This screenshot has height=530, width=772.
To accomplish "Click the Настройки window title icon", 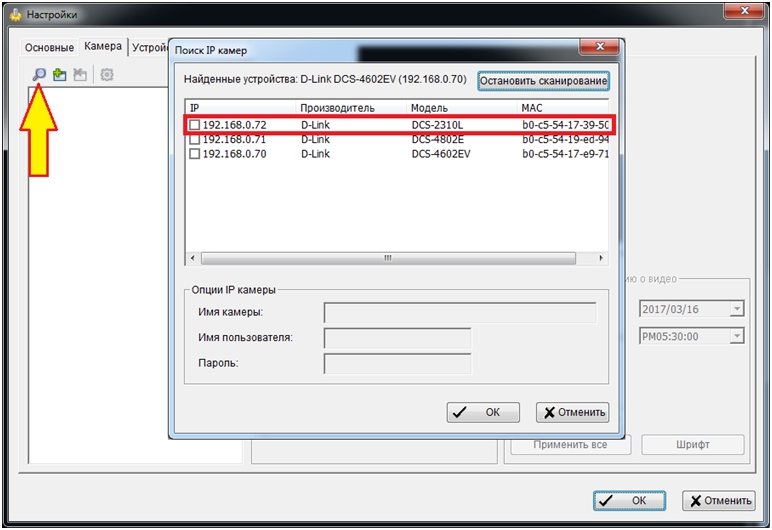I will coord(14,15).
